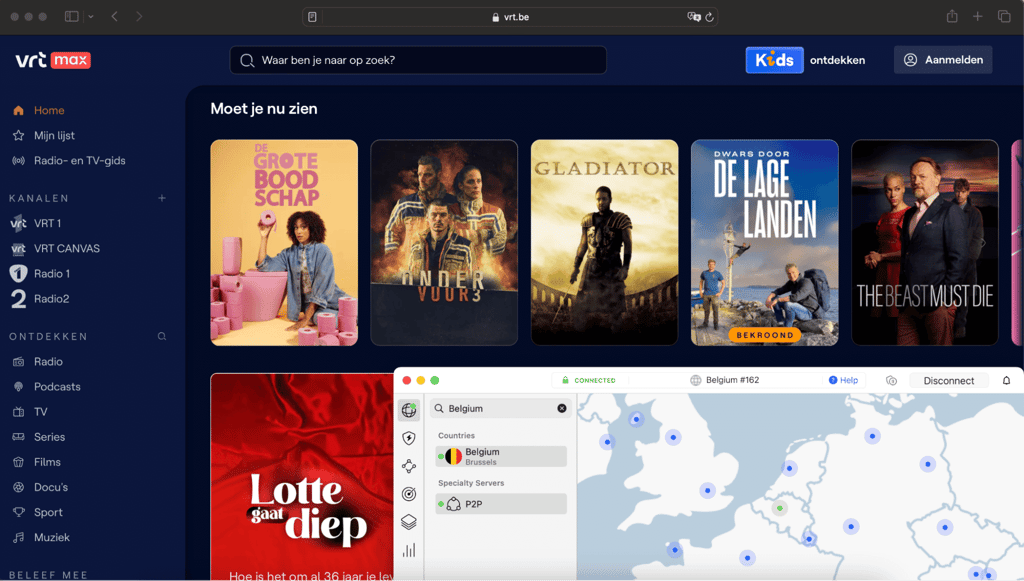Open Muziek section
1024x581 pixels.
(42, 537)
